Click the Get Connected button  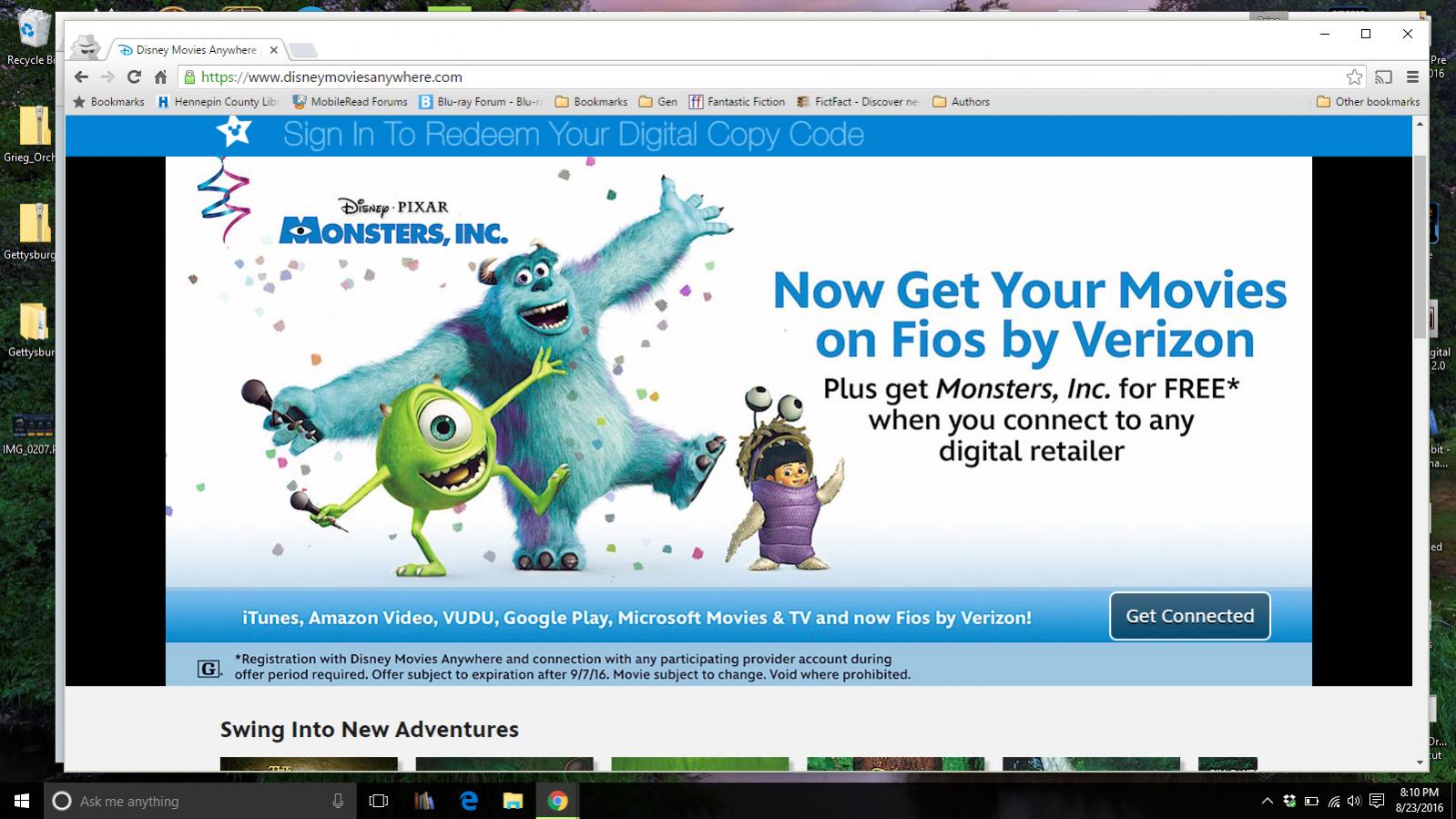click(1189, 616)
